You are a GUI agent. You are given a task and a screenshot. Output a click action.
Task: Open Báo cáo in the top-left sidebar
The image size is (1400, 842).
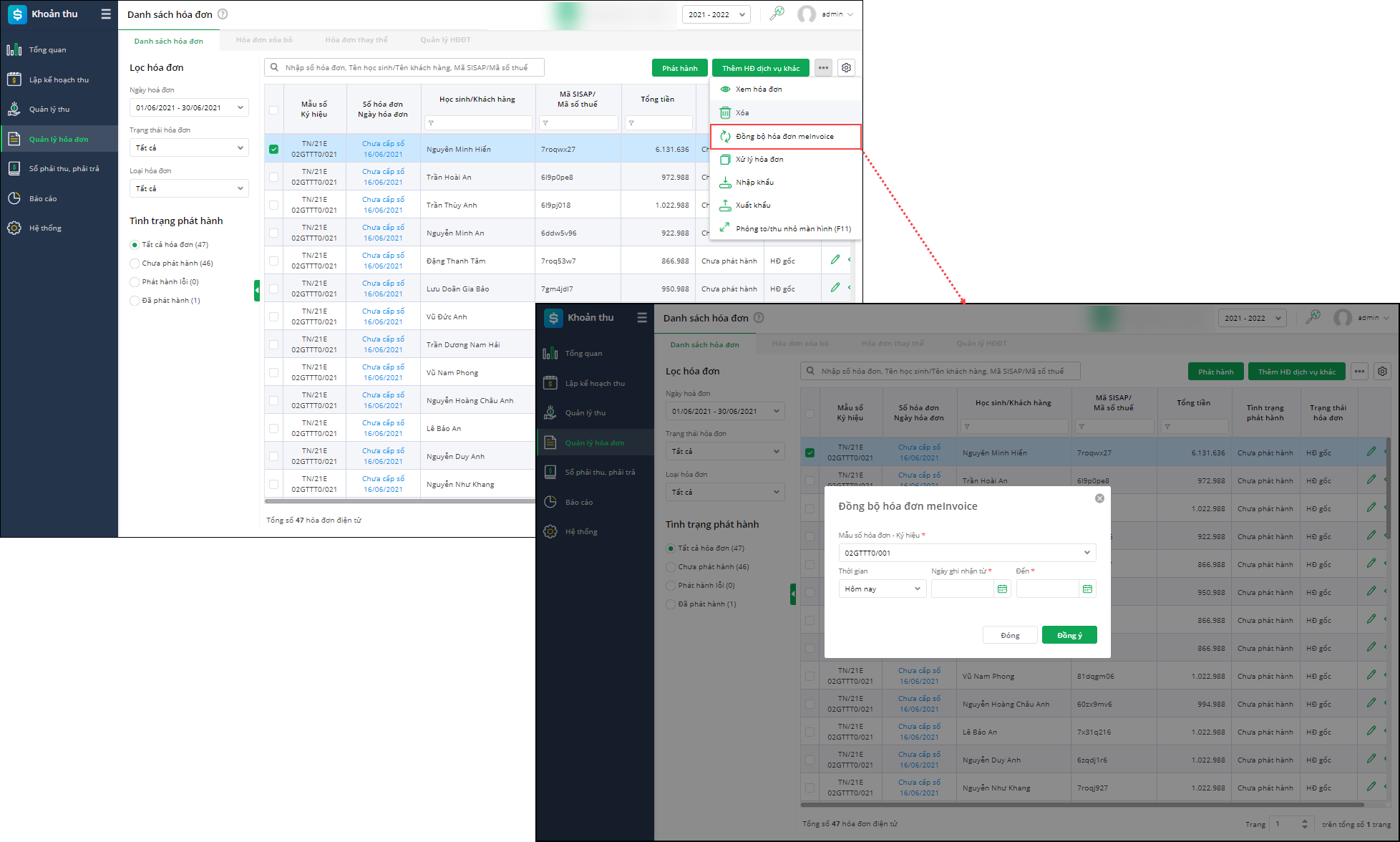coord(42,199)
